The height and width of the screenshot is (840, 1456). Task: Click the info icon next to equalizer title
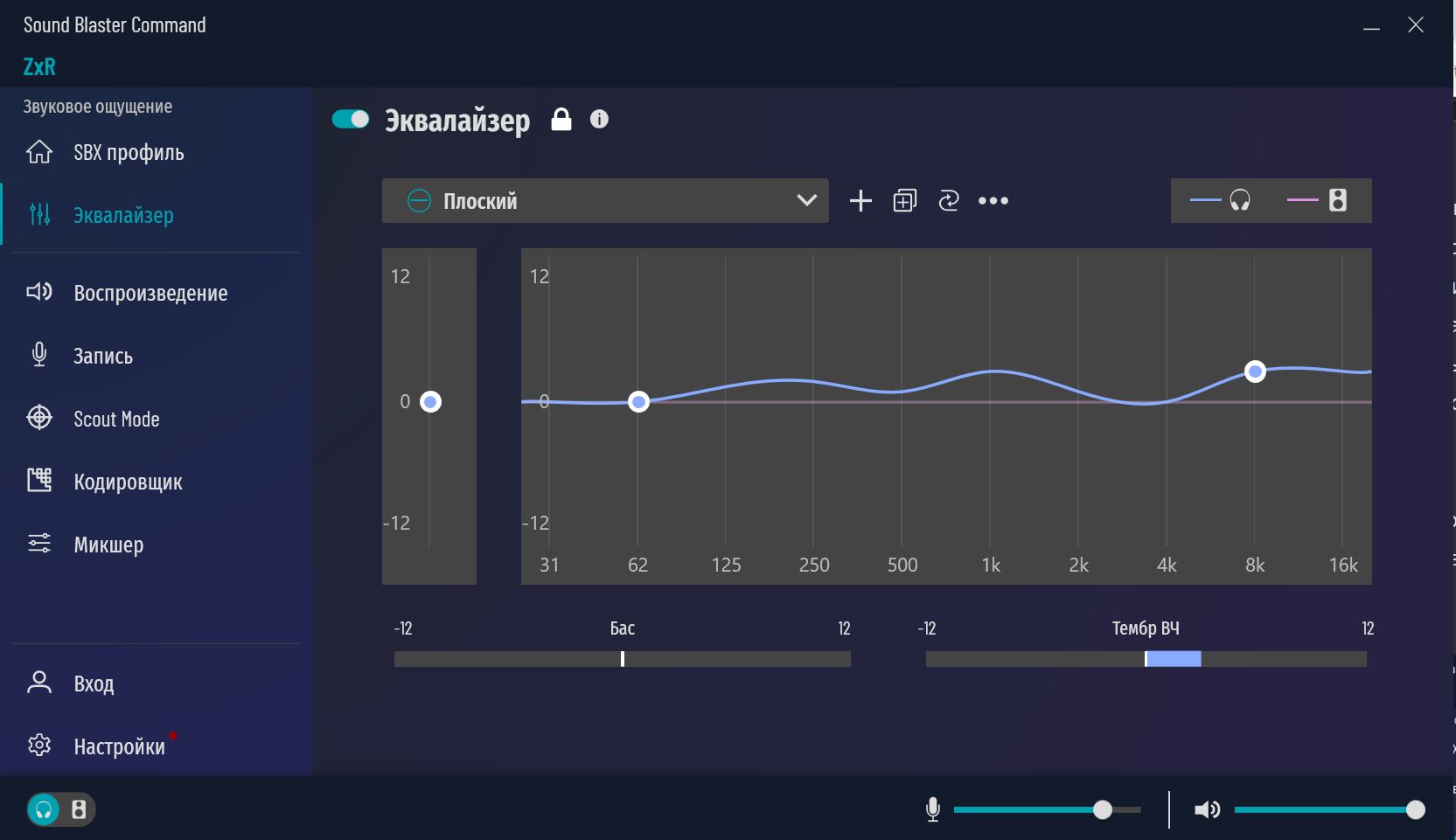tap(599, 120)
